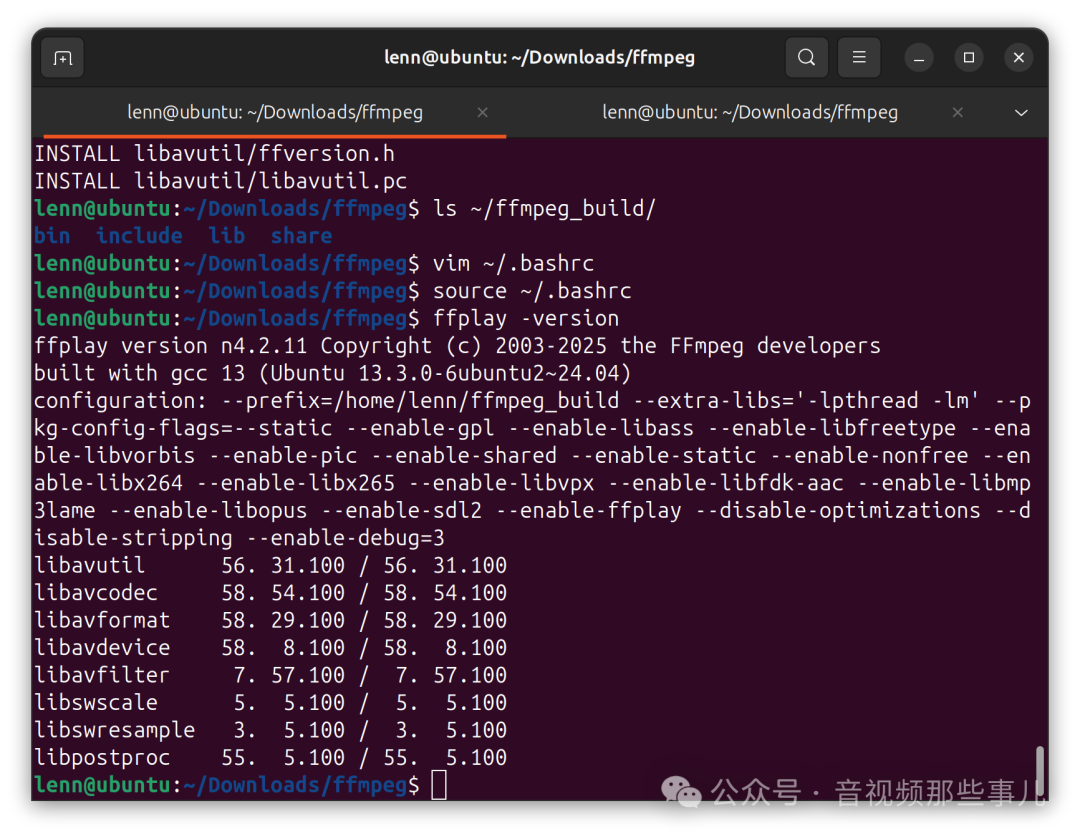Screen dimensions: 1080x836
Task: Click the 'source ~/.bashrc' command
Action: point(532,291)
